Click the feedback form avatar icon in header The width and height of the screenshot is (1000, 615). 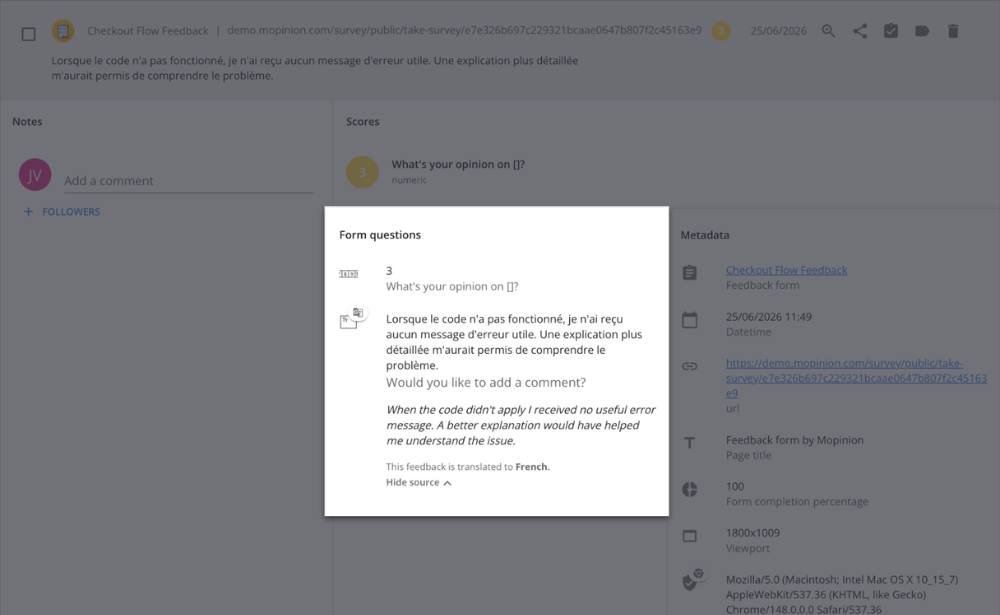63,31
